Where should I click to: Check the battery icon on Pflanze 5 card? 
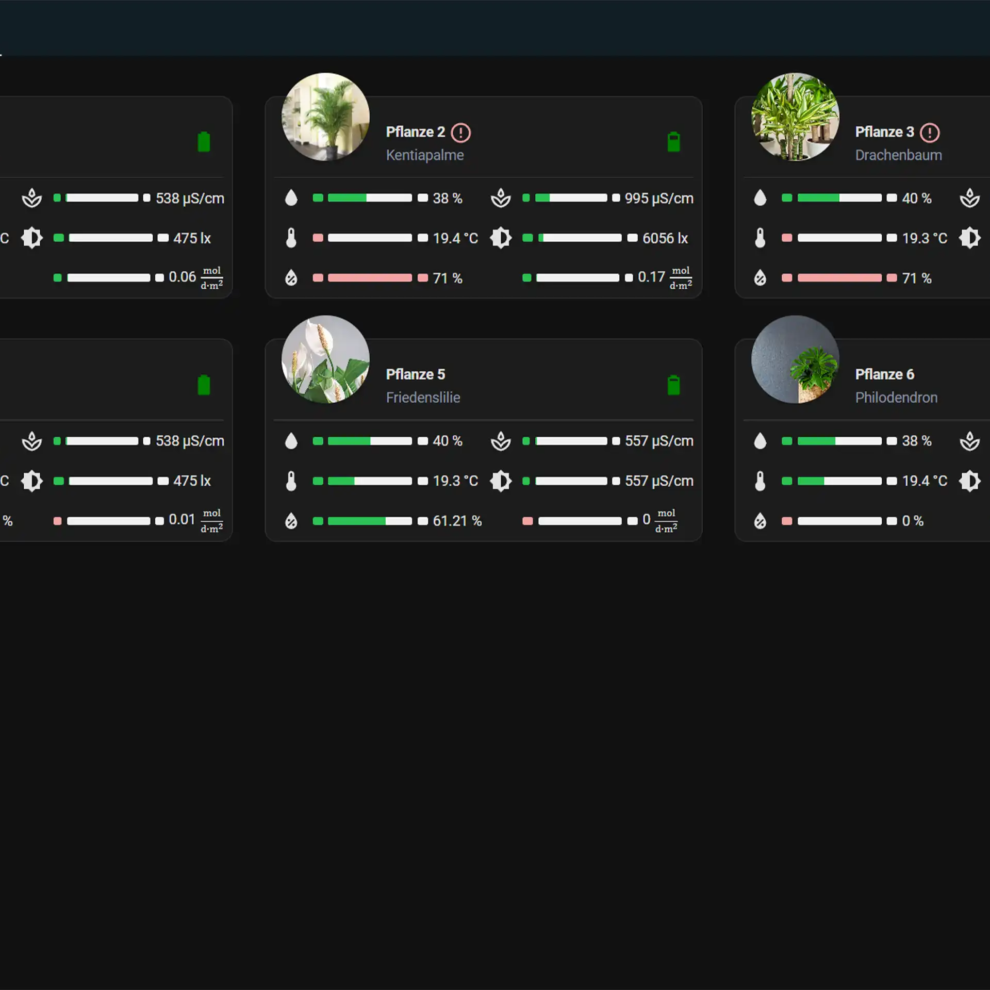tap(674, 385)
